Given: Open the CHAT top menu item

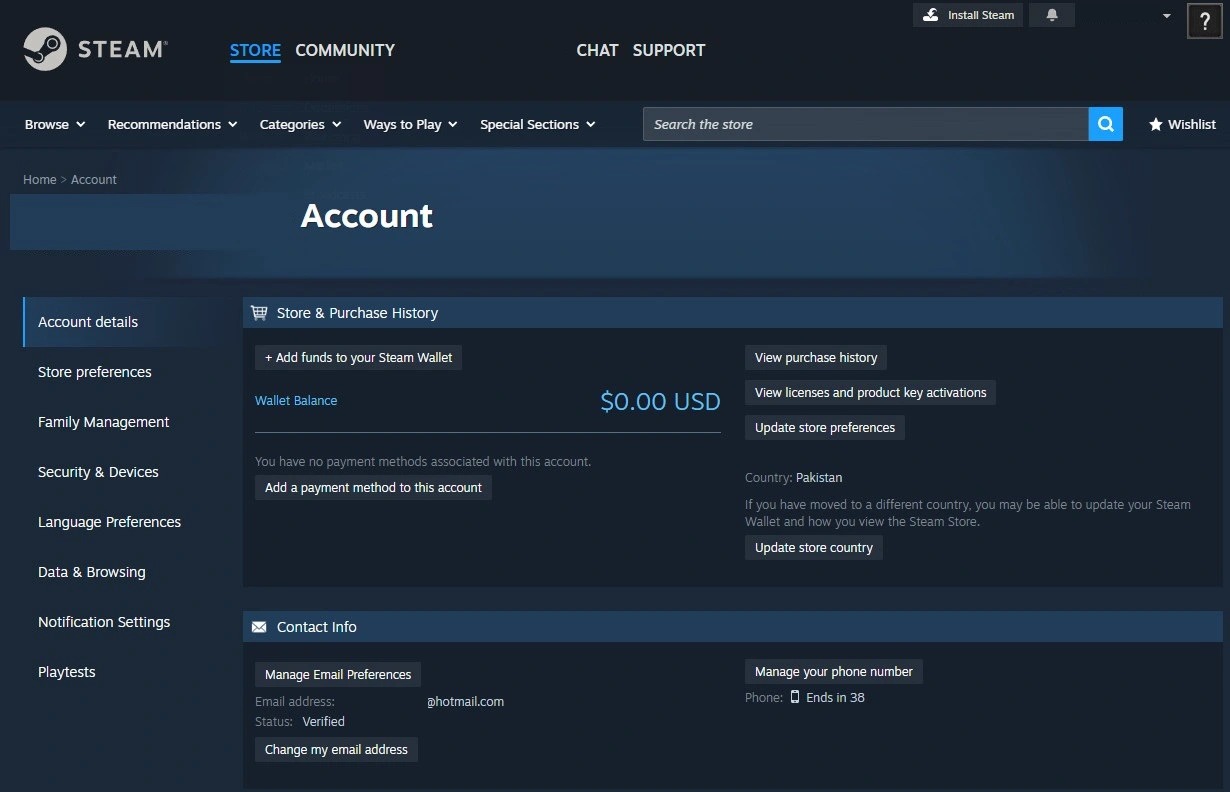Looking at the screenshot, I should pos(597,50).
